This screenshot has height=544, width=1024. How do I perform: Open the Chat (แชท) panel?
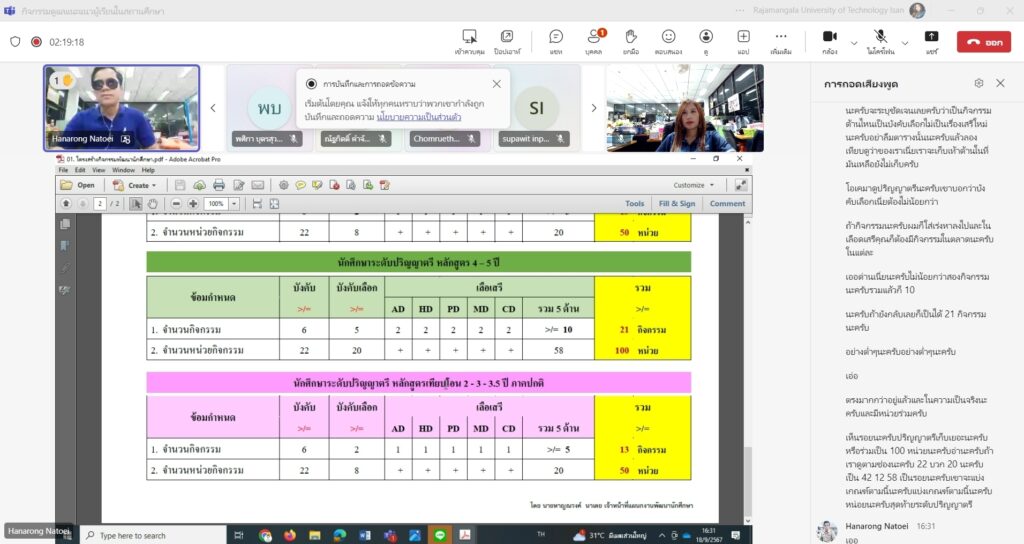[556, 41]
